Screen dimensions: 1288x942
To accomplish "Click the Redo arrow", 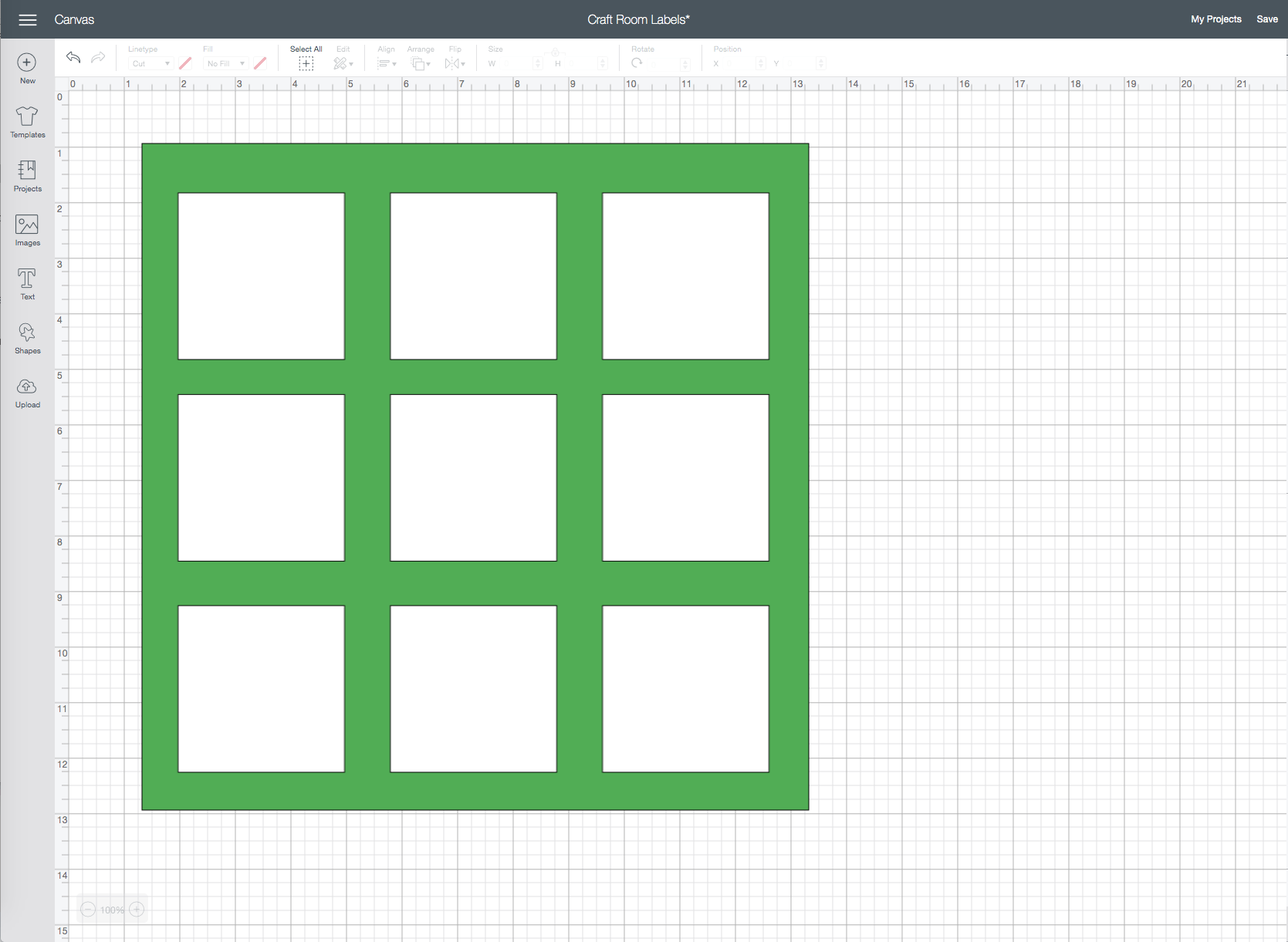I will point(98,57).
